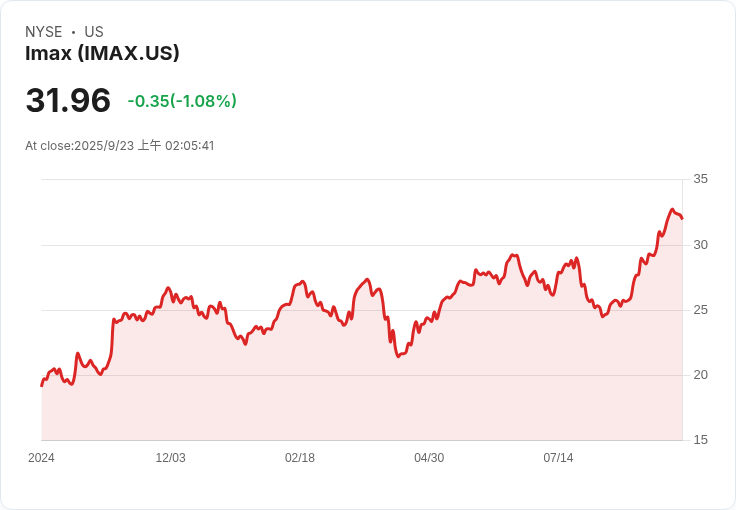Select the 02/18 date label

tap(300, 457)
